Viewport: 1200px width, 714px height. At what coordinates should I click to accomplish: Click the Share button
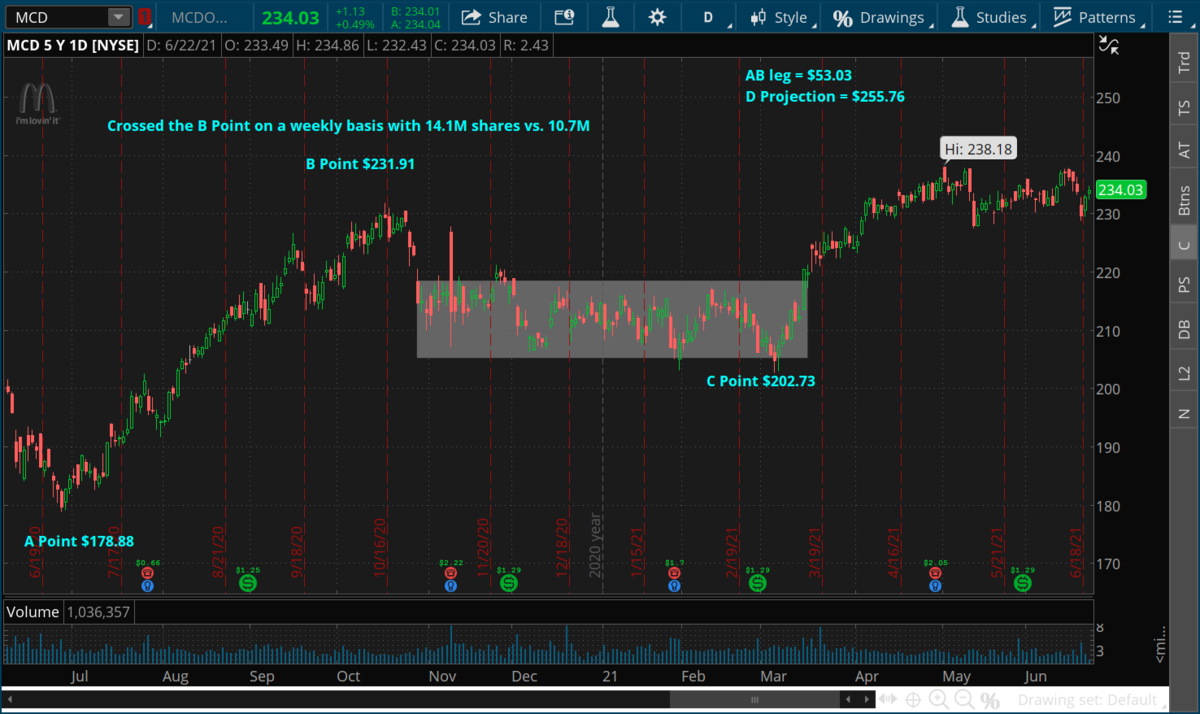pos(494,17)
